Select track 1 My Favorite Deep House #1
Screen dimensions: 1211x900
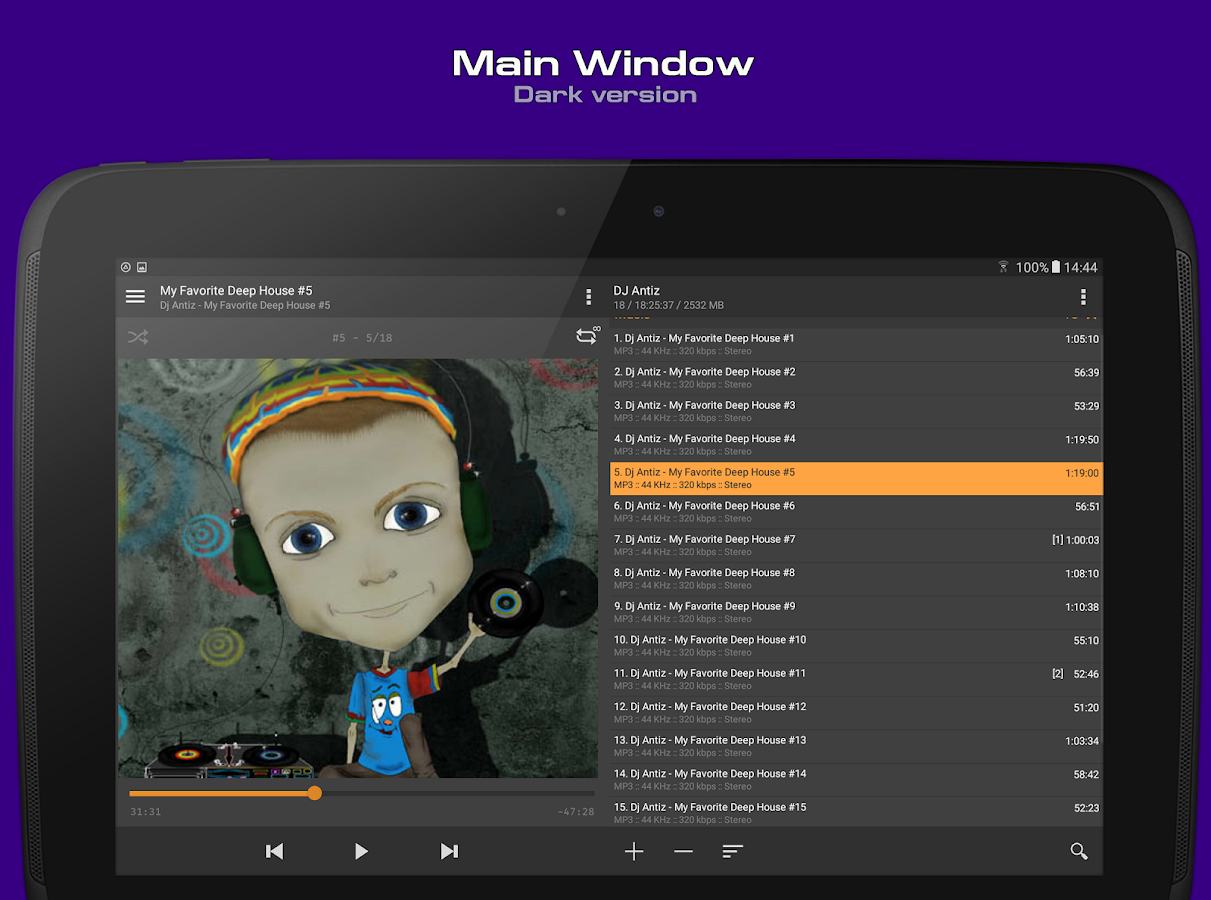click(x=856, y=345)
